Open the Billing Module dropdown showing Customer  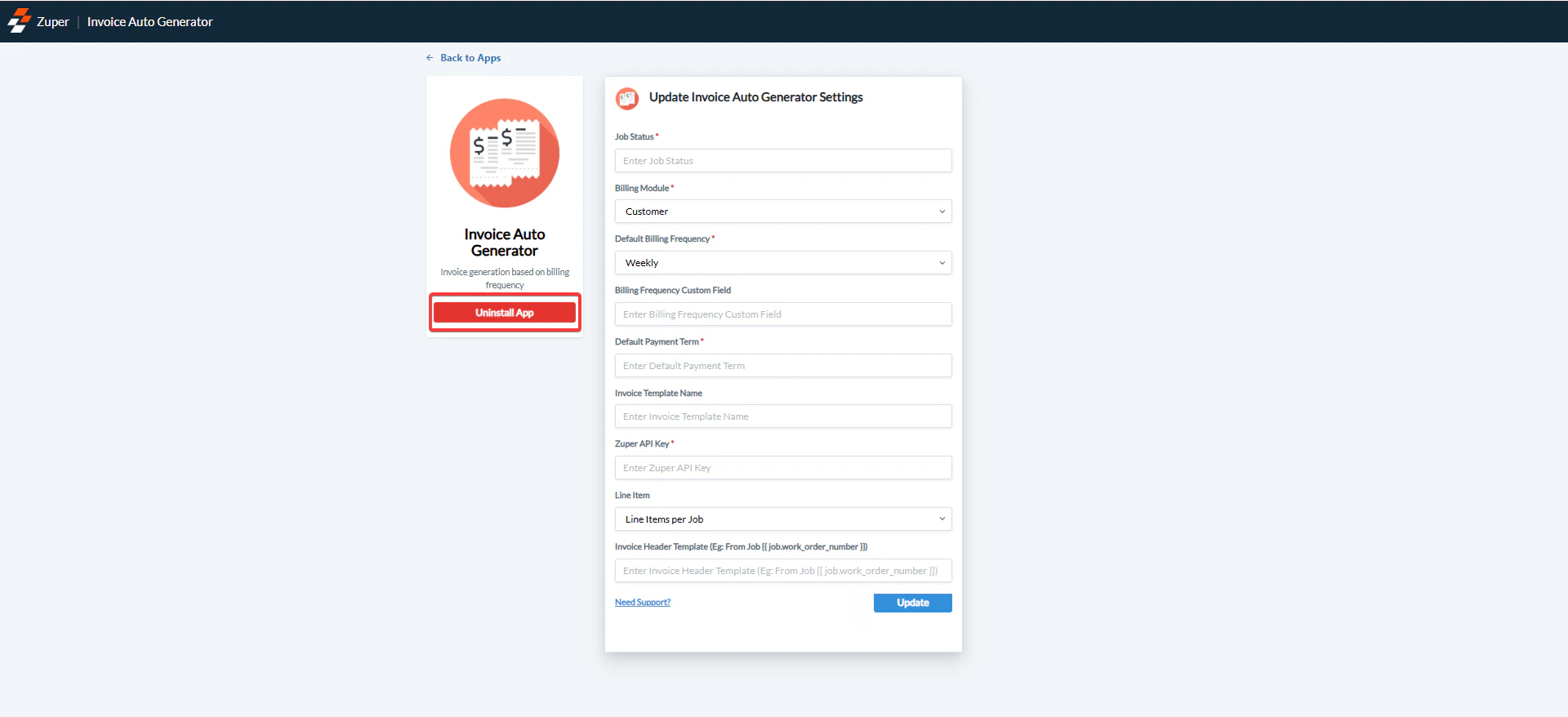click(783, 212)
